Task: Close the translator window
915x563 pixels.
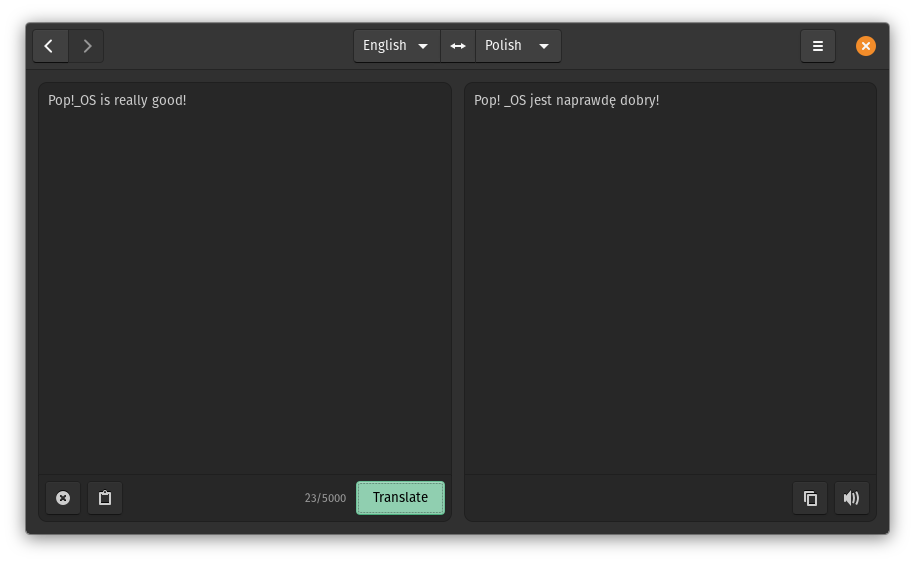Action: click(865, 46)
